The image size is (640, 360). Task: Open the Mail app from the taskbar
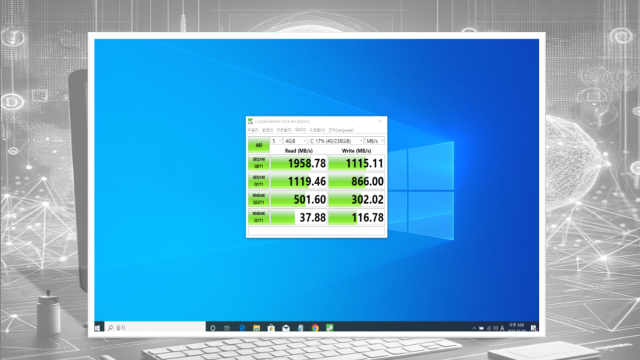pyautogui.click(x=286, y=328)
